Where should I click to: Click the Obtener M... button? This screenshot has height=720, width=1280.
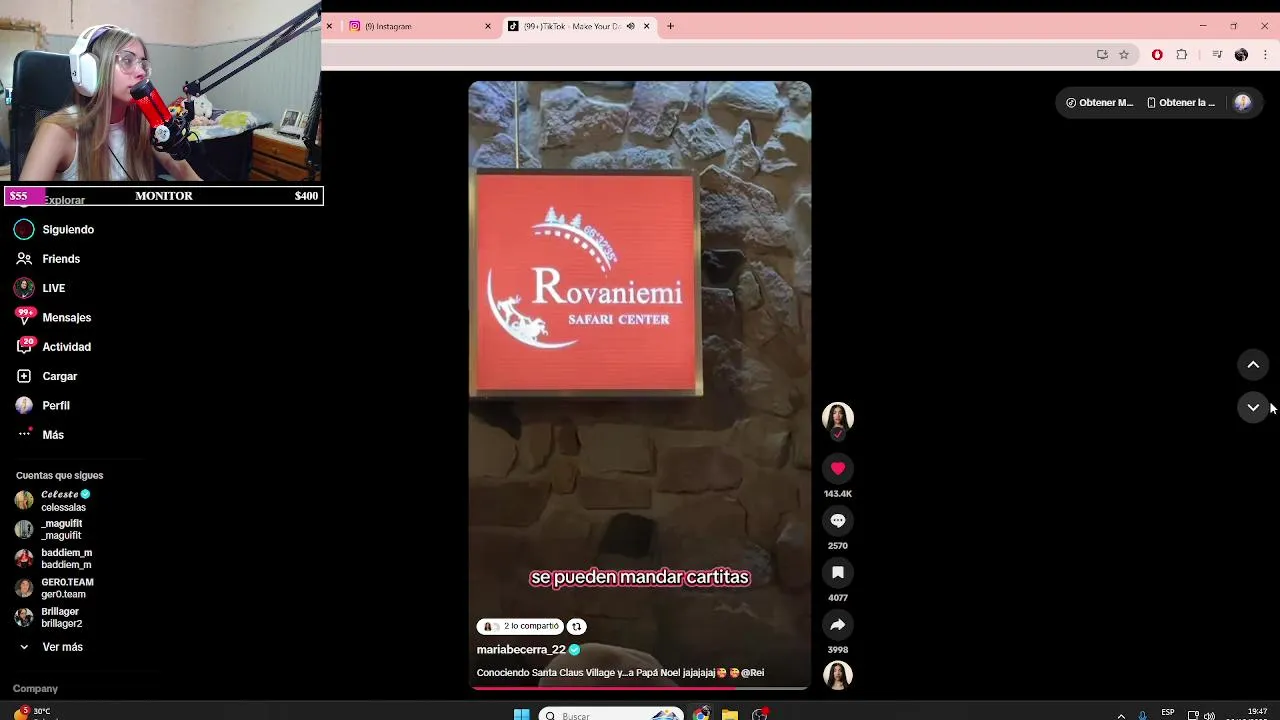[1099, 102]
